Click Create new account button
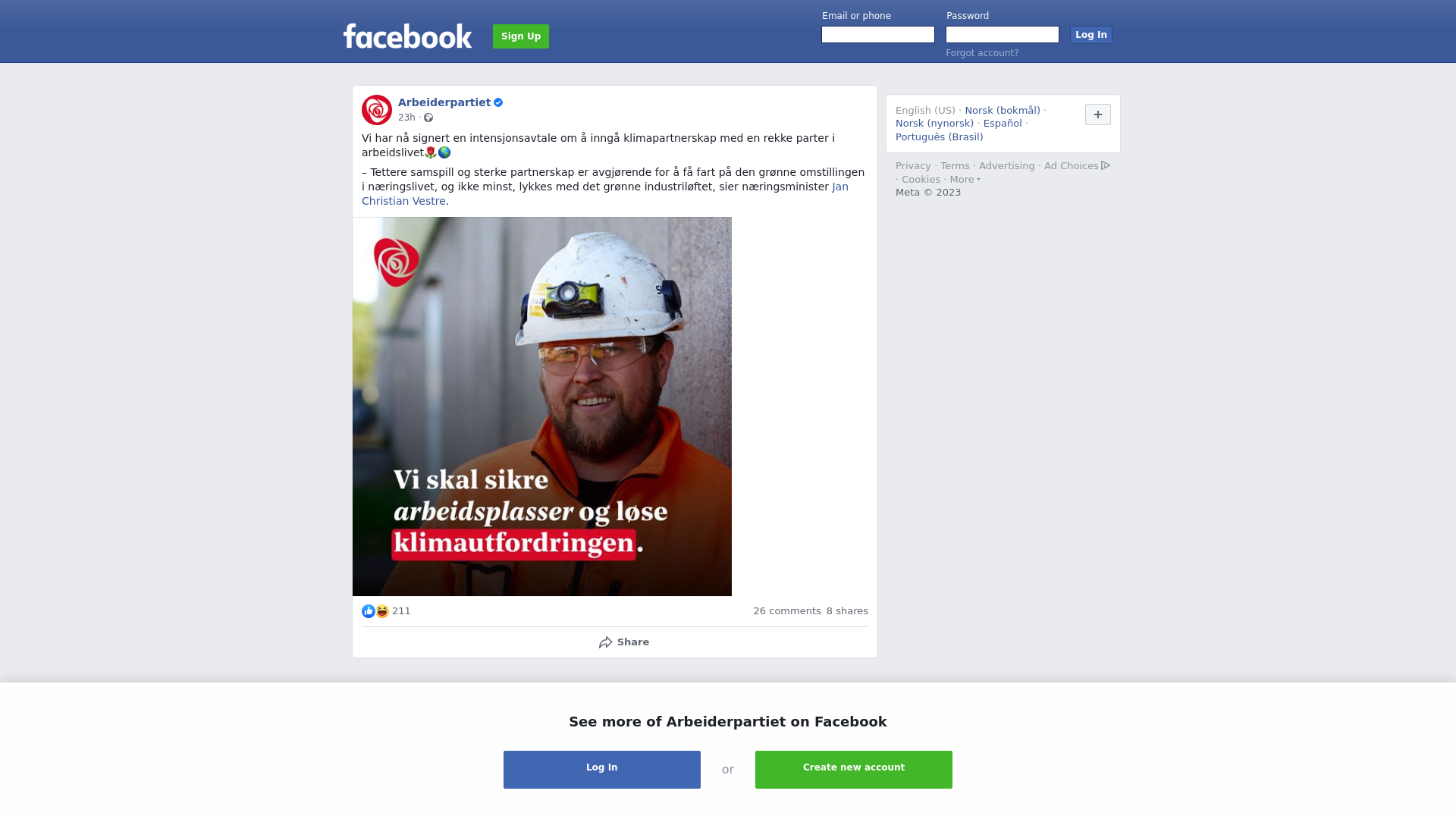The width and height of the screenshot is (1456, 819). tap(854, 770)
